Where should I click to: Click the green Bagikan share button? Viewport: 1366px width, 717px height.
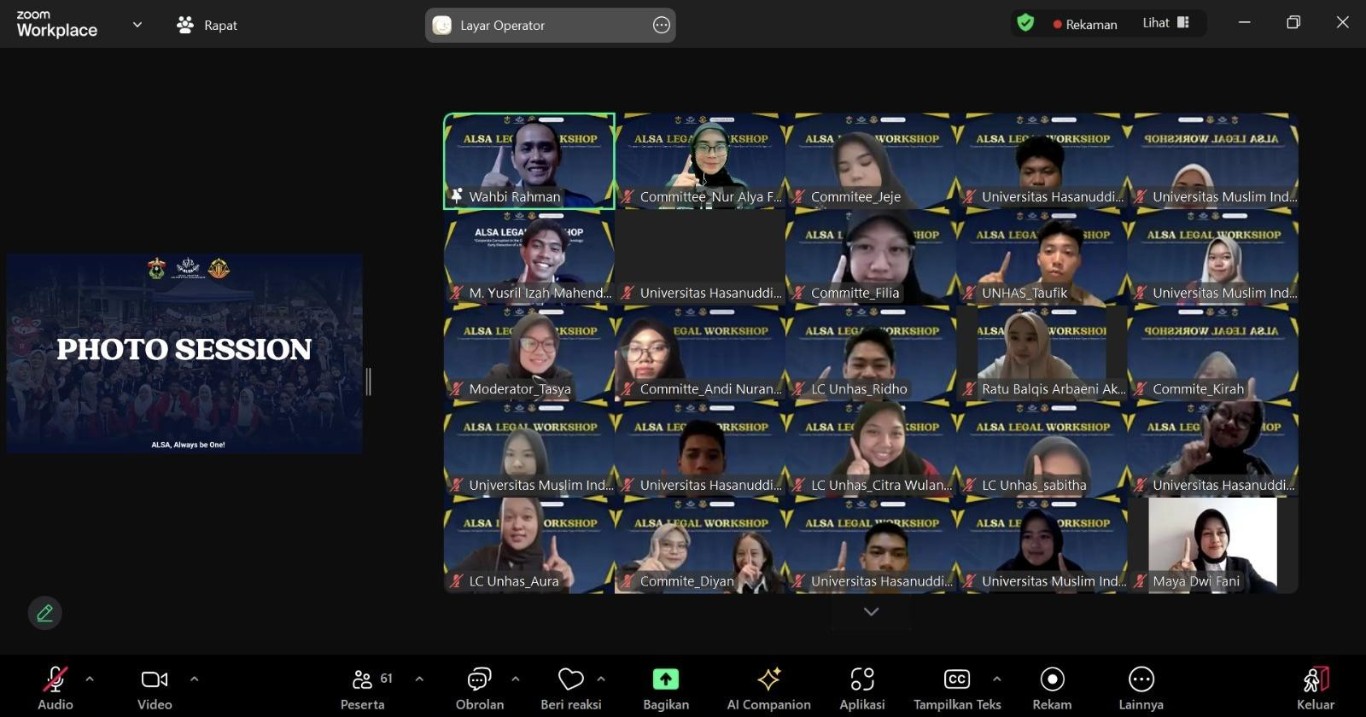pyautogui.click(x=666, y=688)
